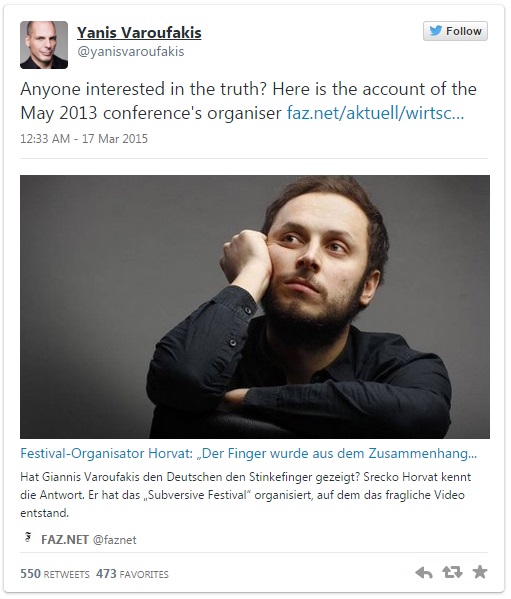View the 473 favorites count
The height and width of the screenshot is (599, 511).
pyautogui.click(x=132, y=574)
